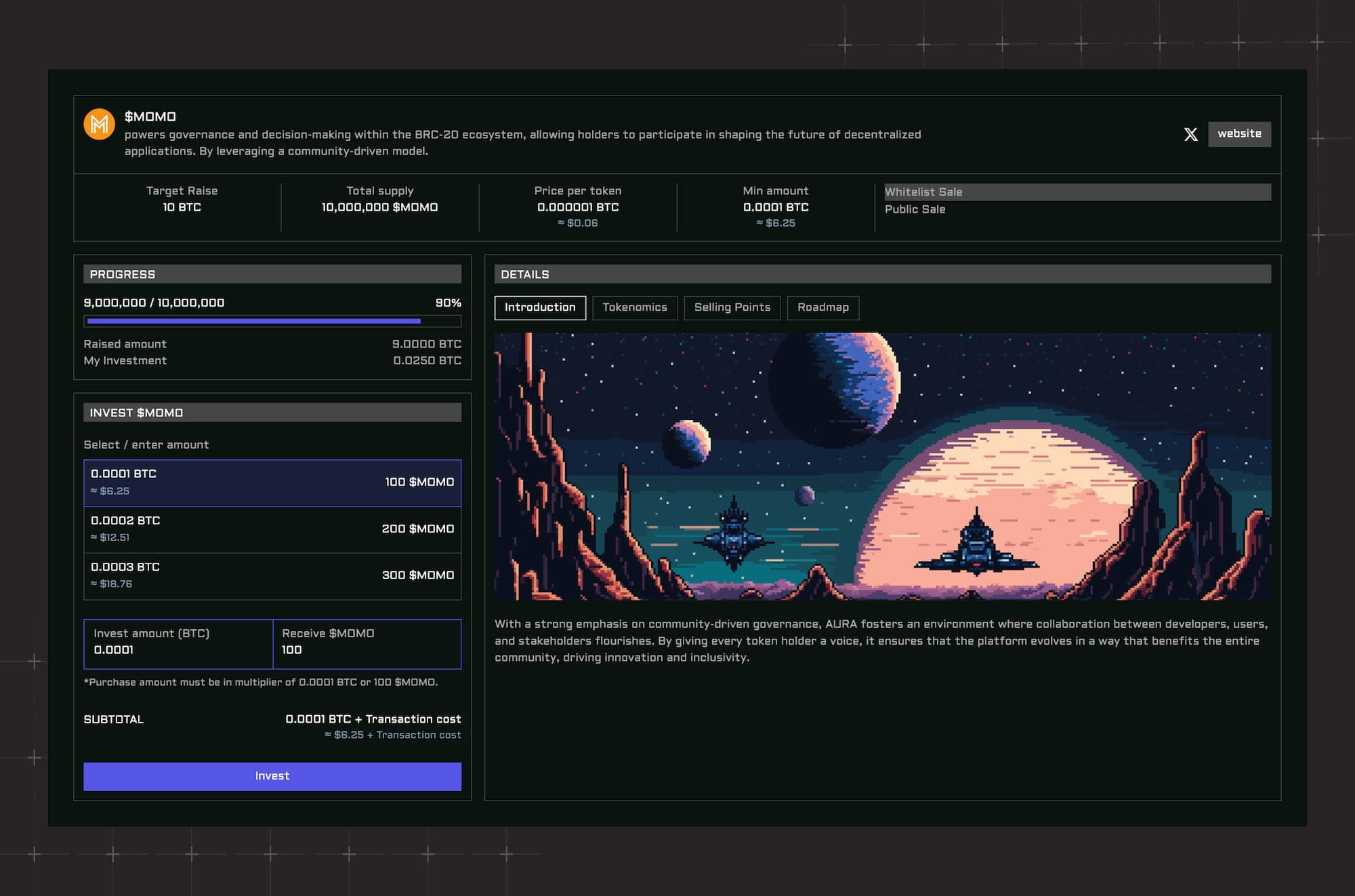Click the PROGRESS panel header

(272, 274)
